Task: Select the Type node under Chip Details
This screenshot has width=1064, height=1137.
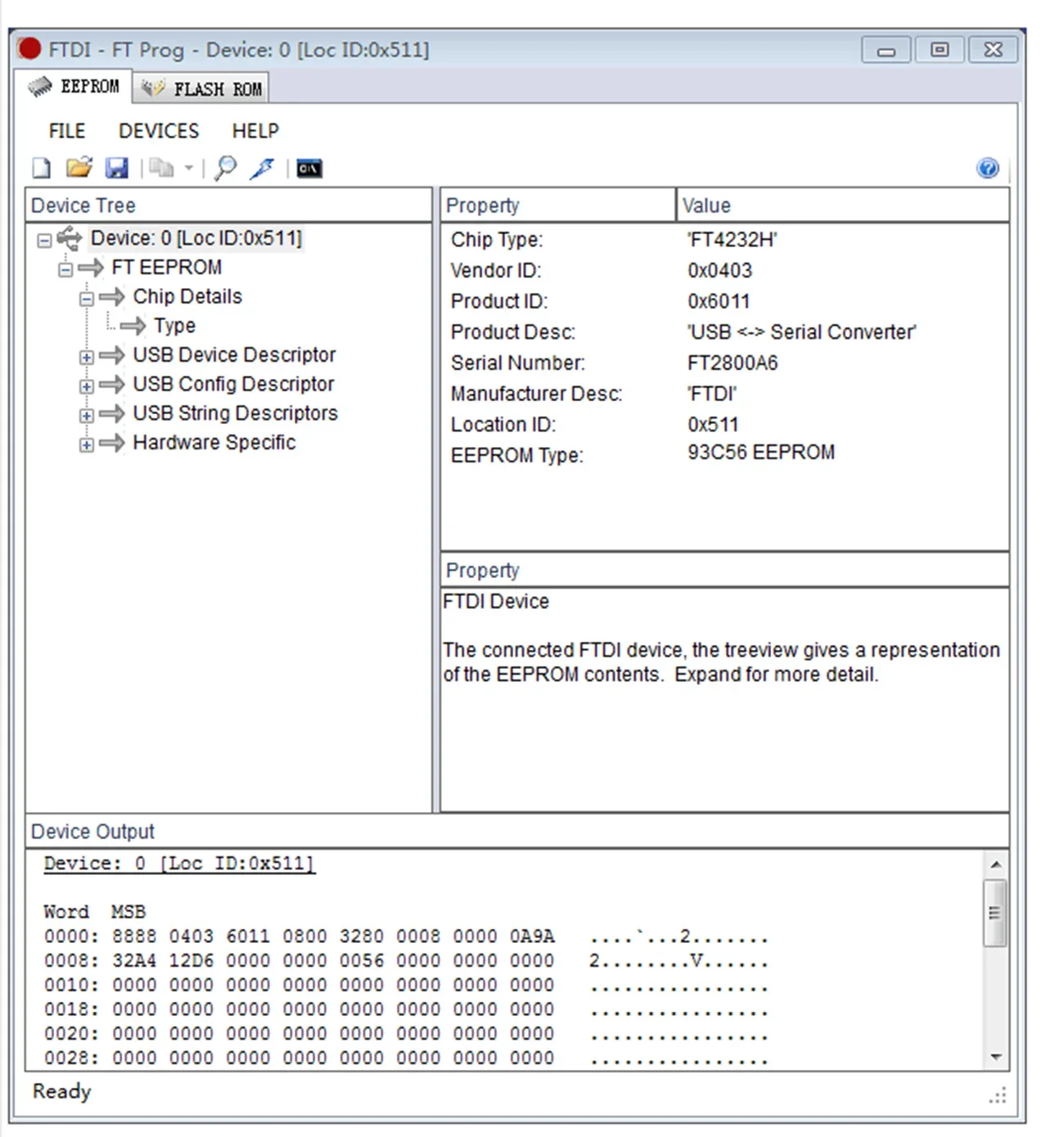Action: coord(174,325)
